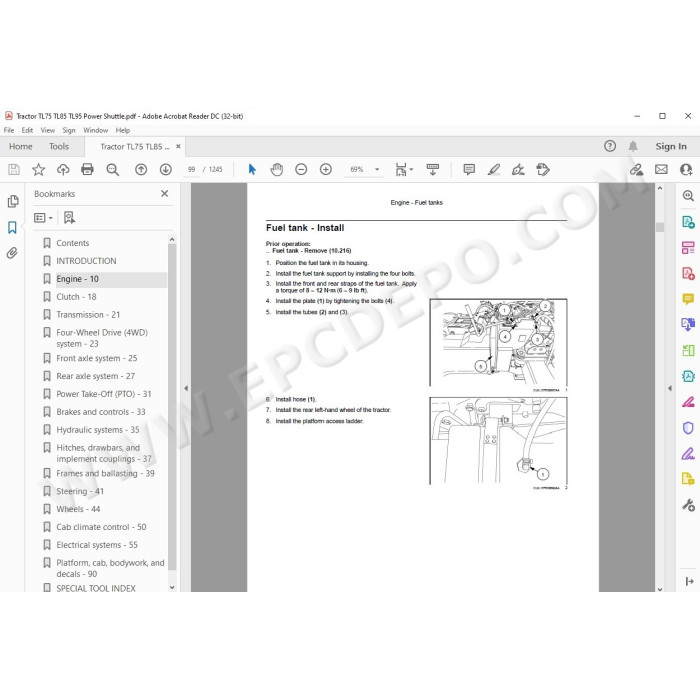Image resolution: width=700 pixels, height=700 pixels.
Task: Open the INTRODUCTION bookmark
Action: [86, 261]
